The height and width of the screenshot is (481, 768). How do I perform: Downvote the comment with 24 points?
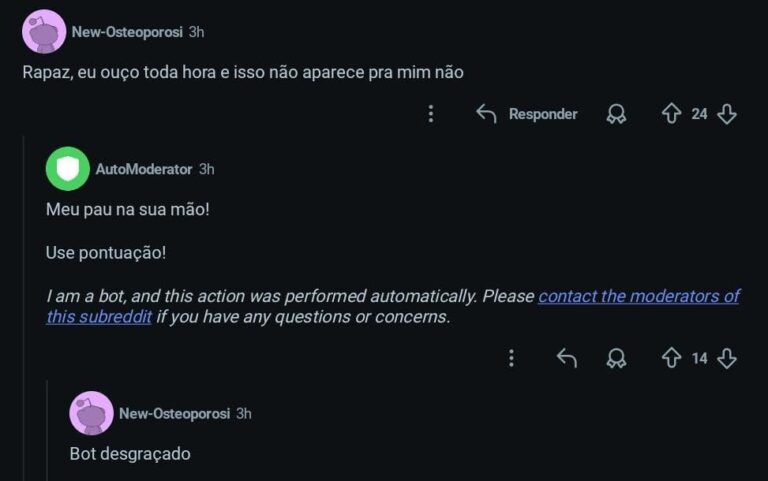pyautogui.click(x=728, y=114)
